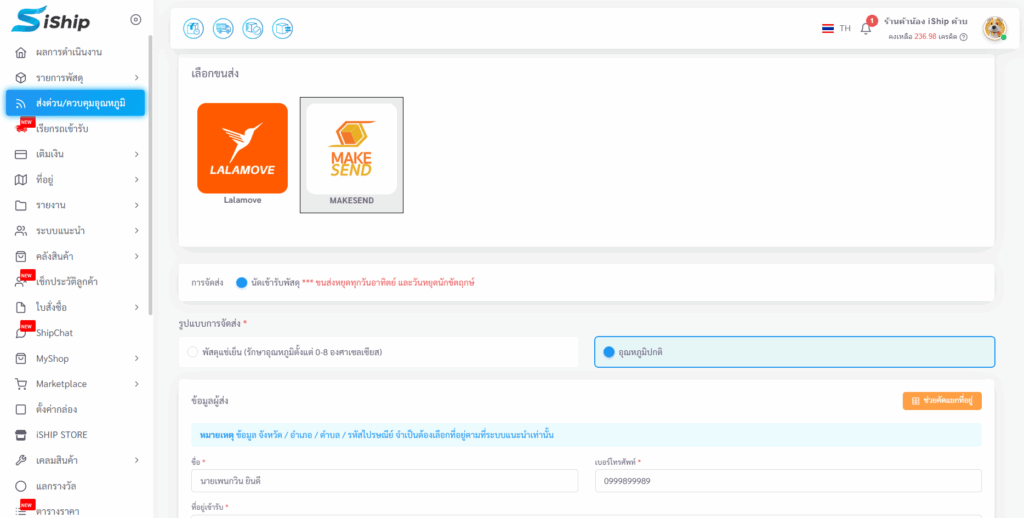Click the รายการพัสดุ box icon
The width and height of the screenshot is (1024, 518).
(21, 78)
